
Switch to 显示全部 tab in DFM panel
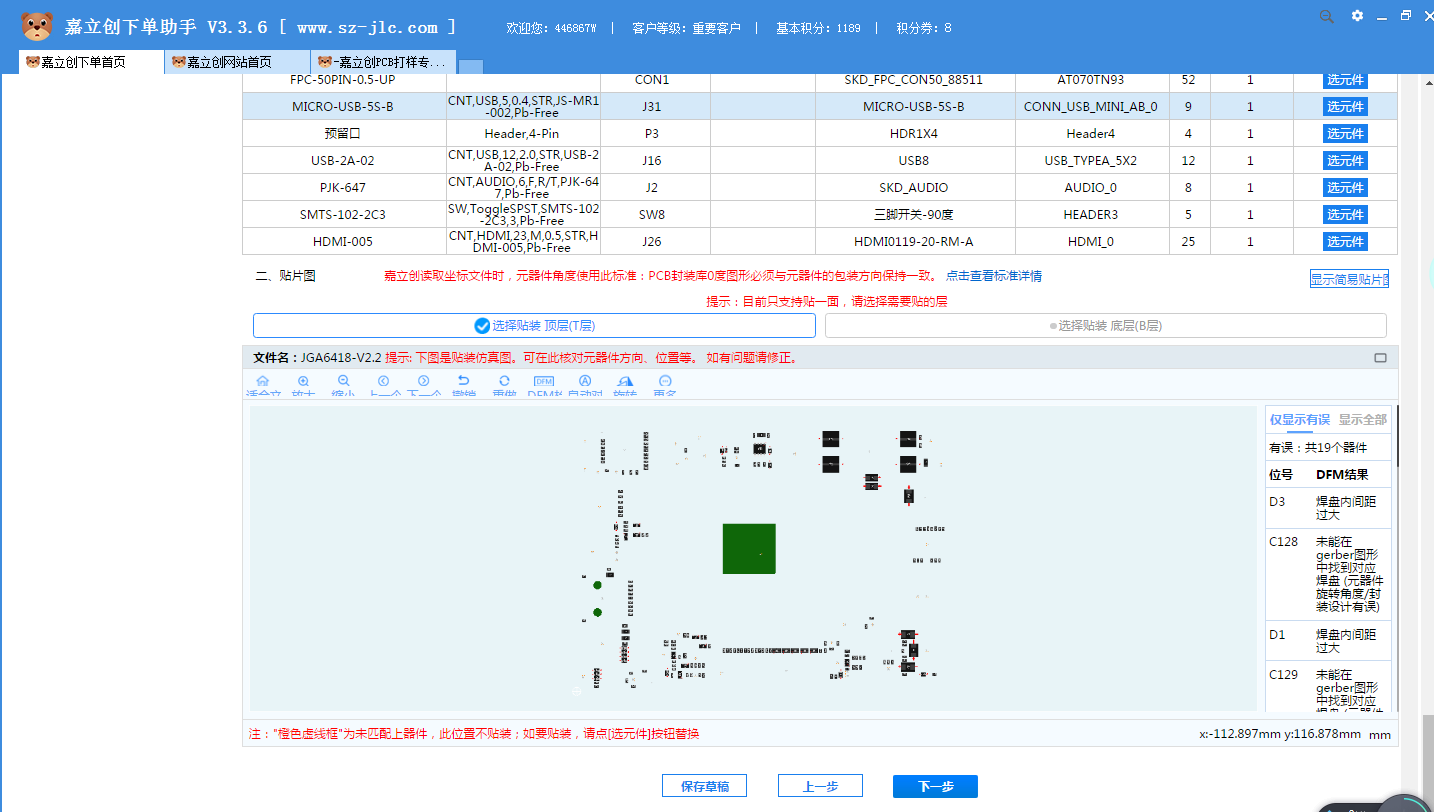[x=1362, y=420]
